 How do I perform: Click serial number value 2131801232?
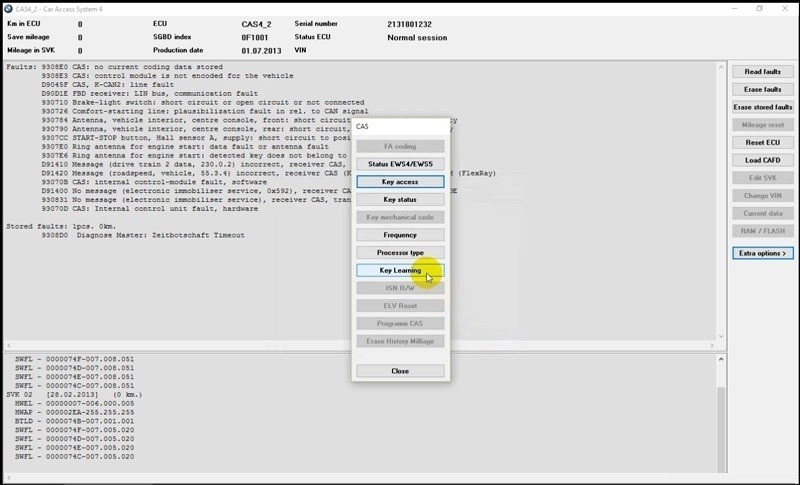[409, 24]
